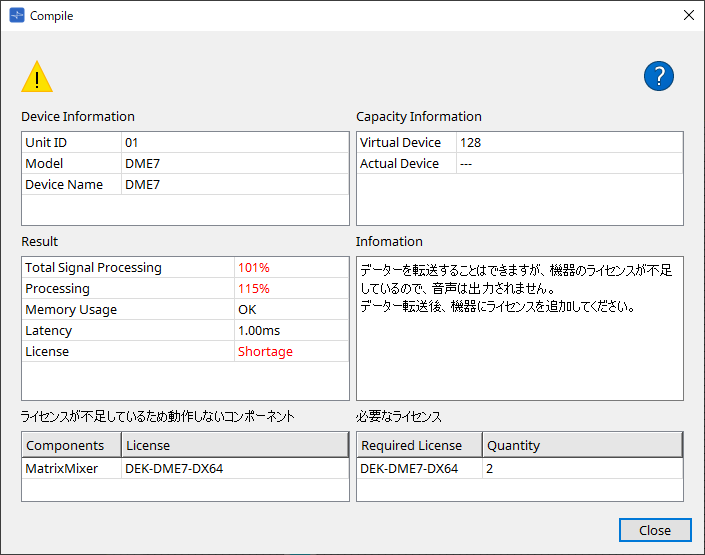Click the Processing row label
This screenshot has height=555, width=705.
57,288
